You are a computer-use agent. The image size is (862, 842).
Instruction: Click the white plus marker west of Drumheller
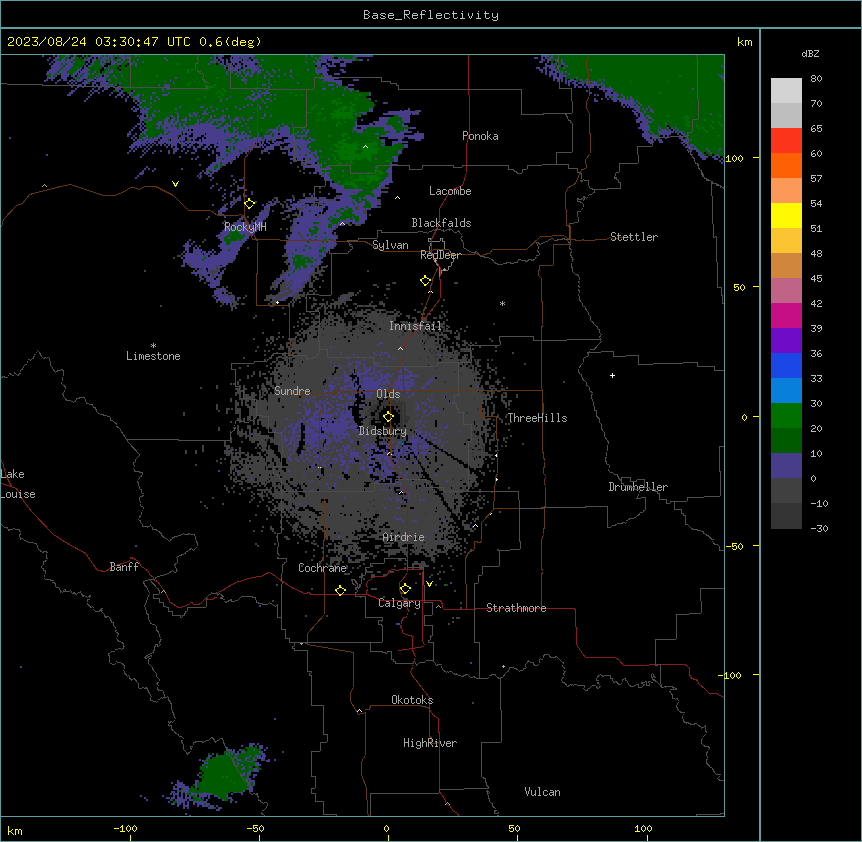pyautogui.click(x=612, y=375)
